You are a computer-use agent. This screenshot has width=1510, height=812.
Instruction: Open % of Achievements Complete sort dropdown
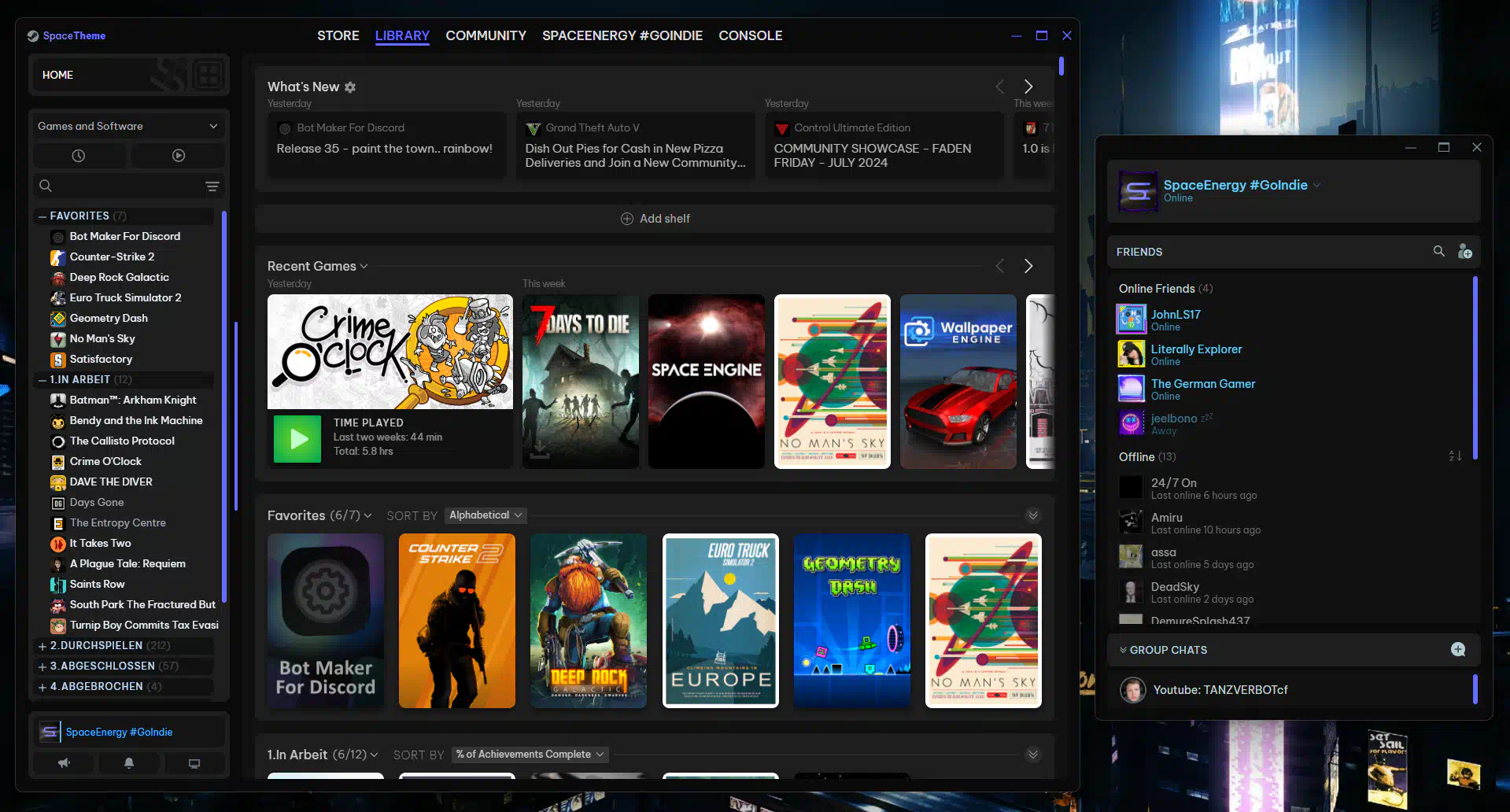(x=530, y=755)
